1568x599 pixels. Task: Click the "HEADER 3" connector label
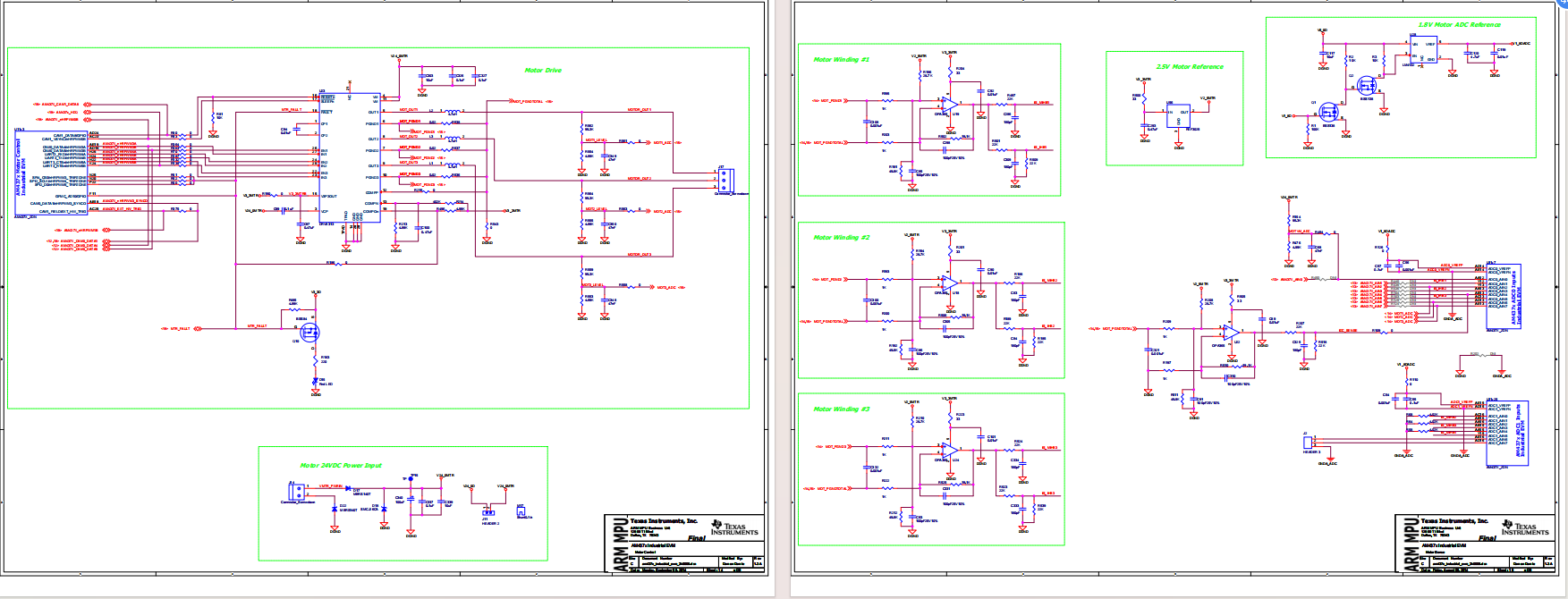[x=1311, y=452]
